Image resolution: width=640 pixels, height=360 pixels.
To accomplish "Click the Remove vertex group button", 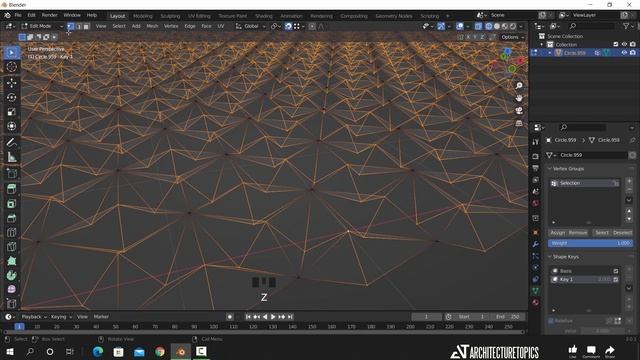I will 578,233.
